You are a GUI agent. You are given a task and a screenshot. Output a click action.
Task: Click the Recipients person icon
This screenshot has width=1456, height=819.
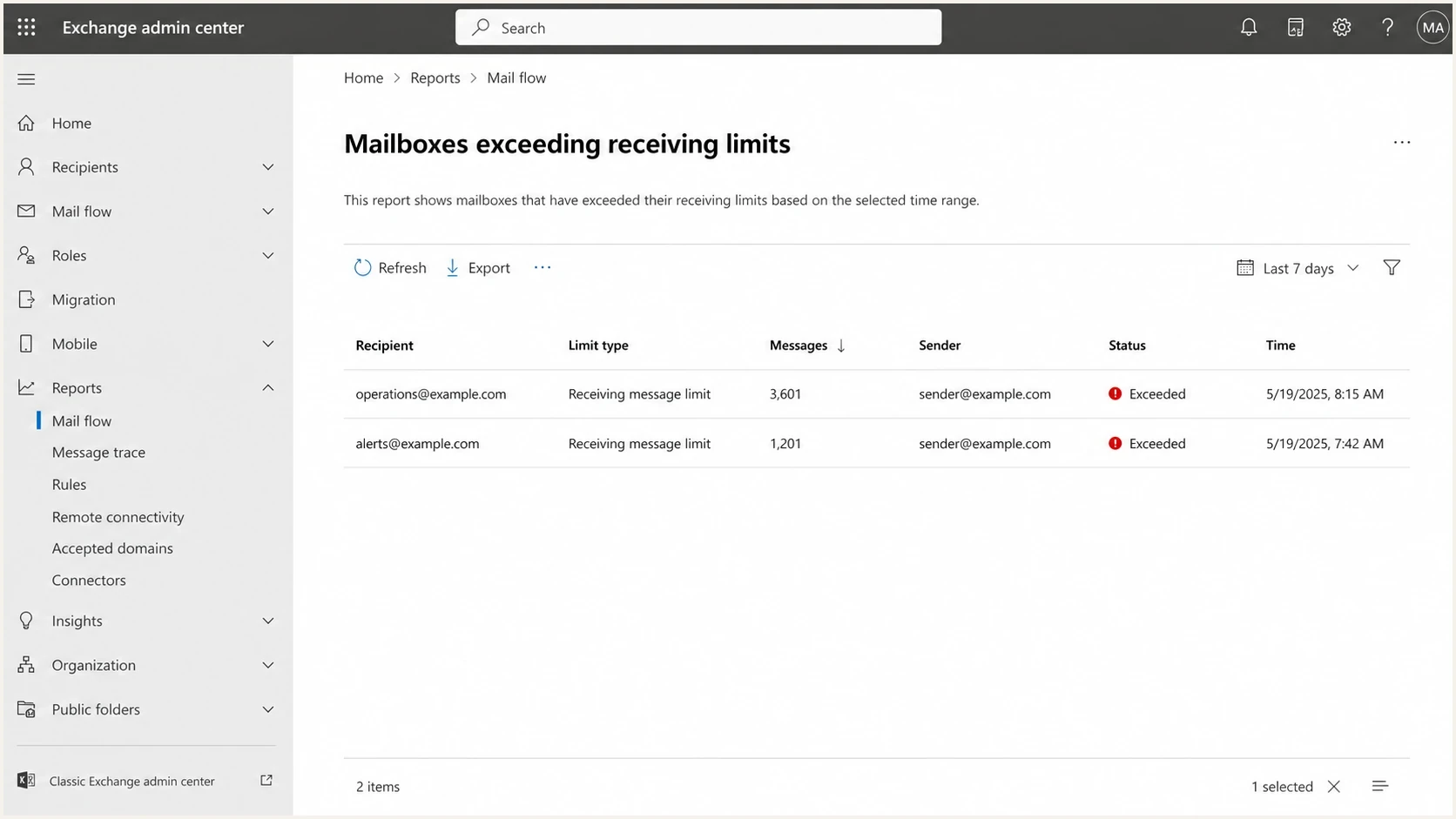pos(26,166)
